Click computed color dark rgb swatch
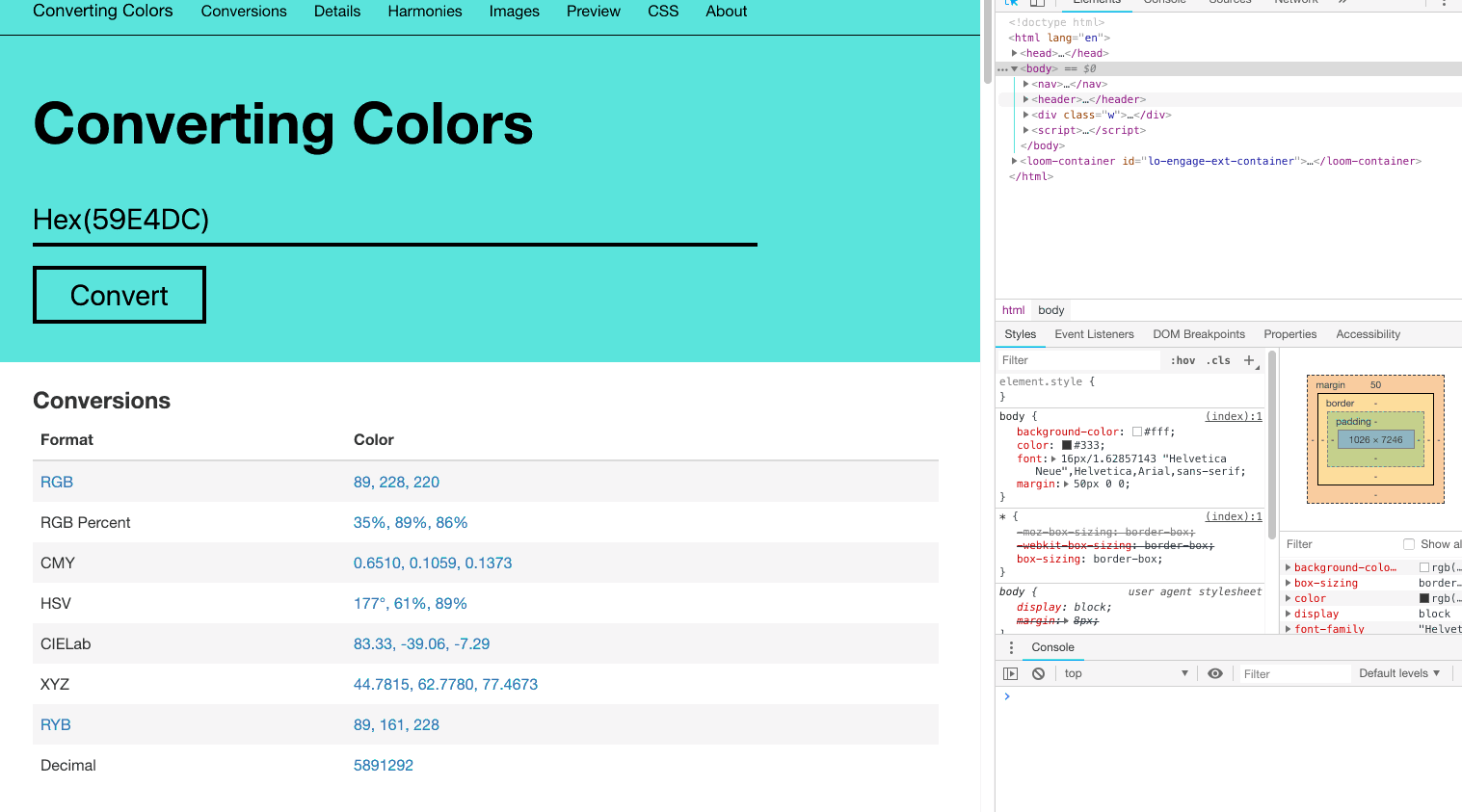The width and height of the screenshot is (1462, 812). (x=1424, y=599)
